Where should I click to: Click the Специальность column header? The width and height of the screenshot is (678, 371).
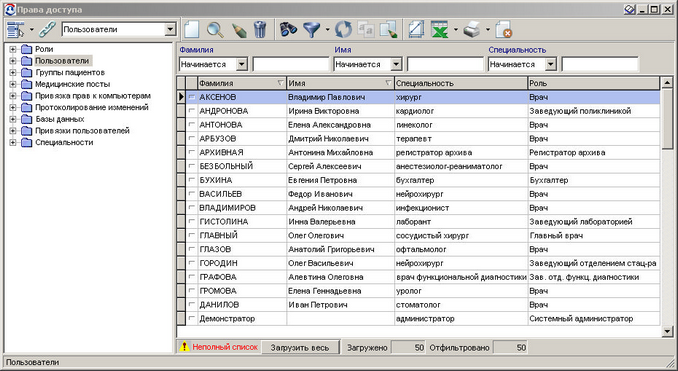pyautogui.click(x=461, y=83)
